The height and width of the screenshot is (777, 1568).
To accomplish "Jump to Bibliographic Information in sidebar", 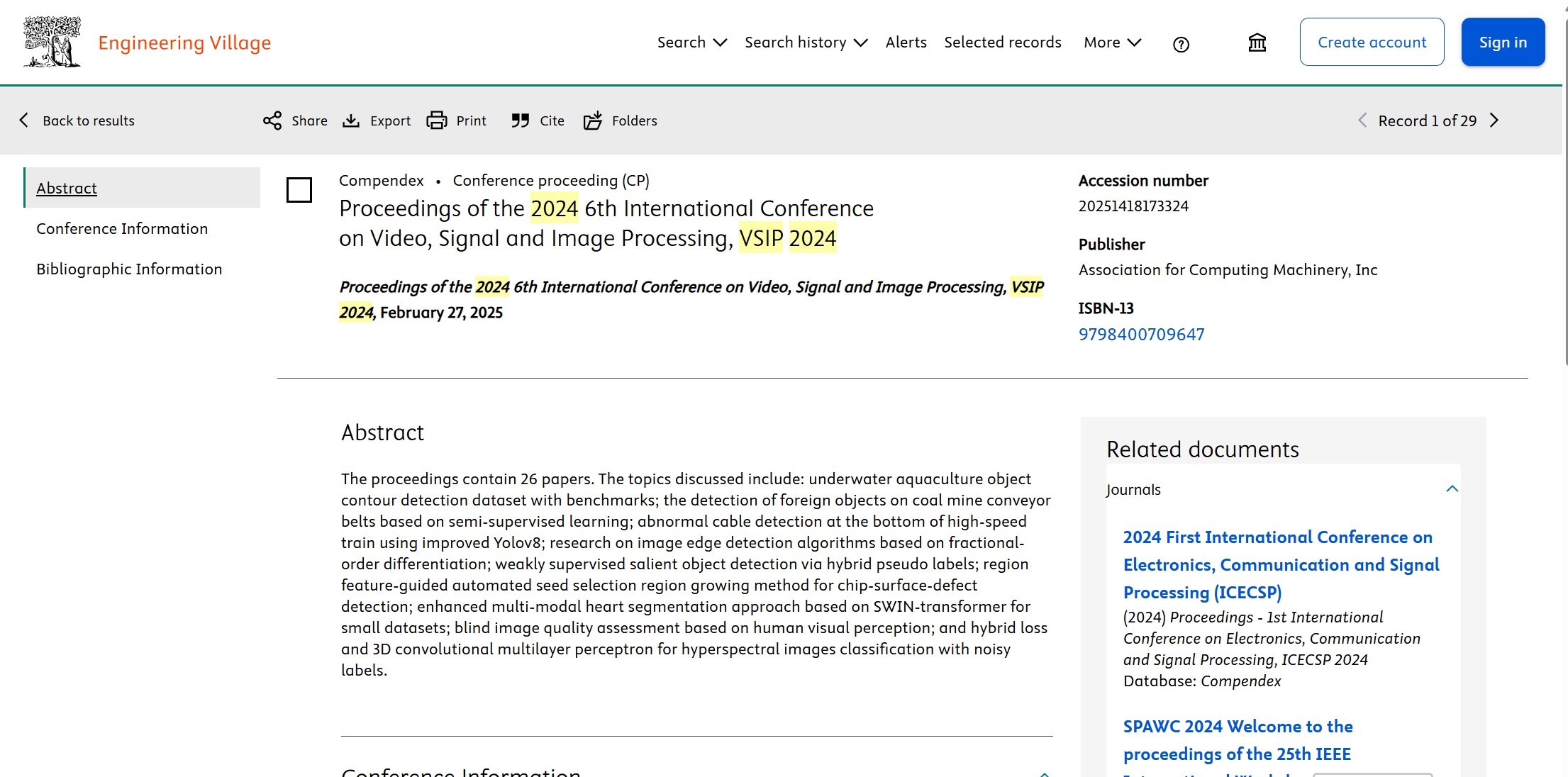I will [x=129, y=269].
